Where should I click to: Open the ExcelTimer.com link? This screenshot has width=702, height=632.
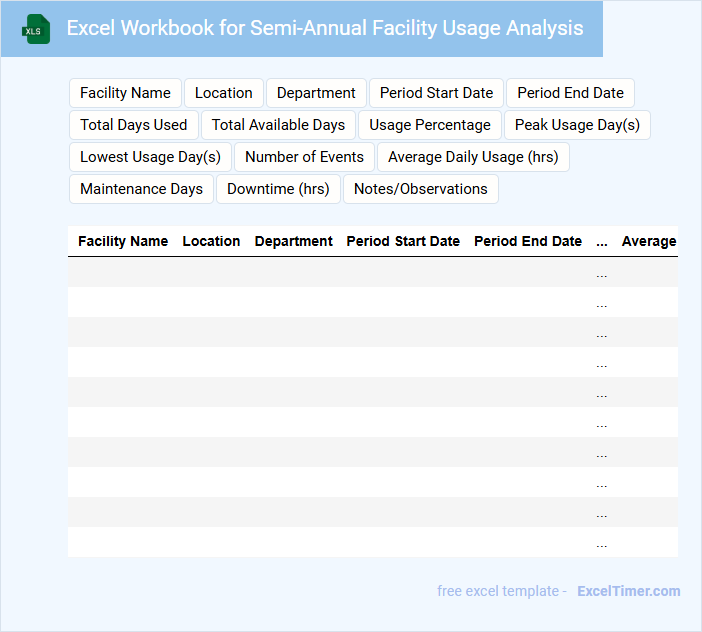click(x=628, y=591)
